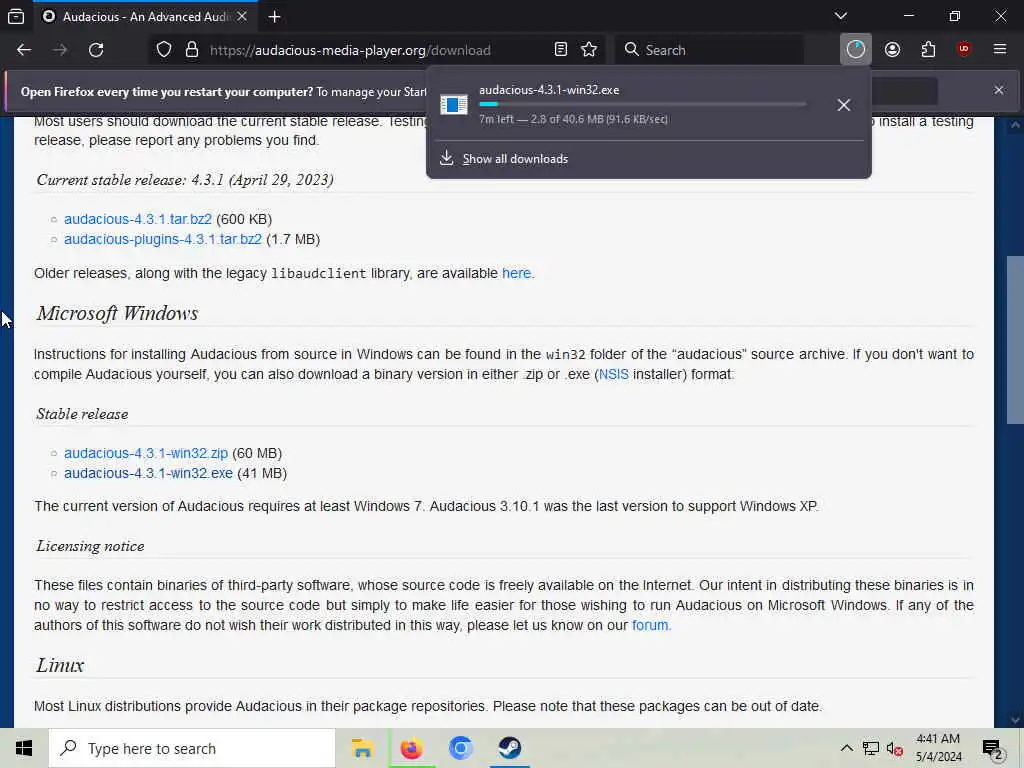Open the network status tray icon
This screenshot has height=768, width=1024.
pos(871,748)
